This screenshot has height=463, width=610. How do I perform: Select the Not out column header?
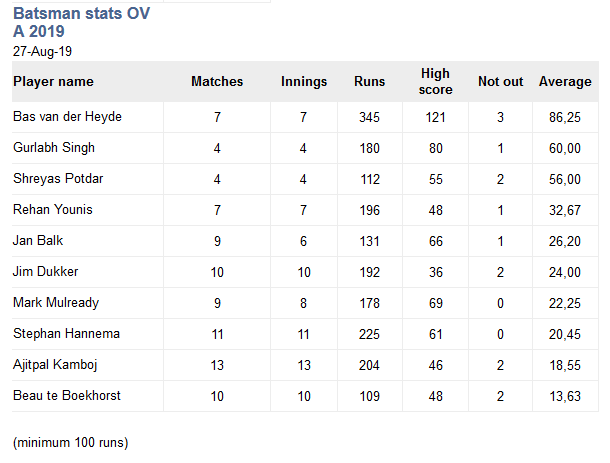coord(500,81)
